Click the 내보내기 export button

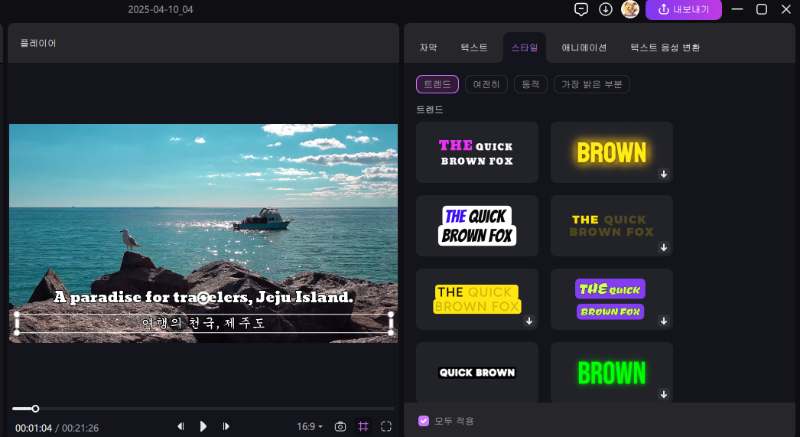[684, 9]
